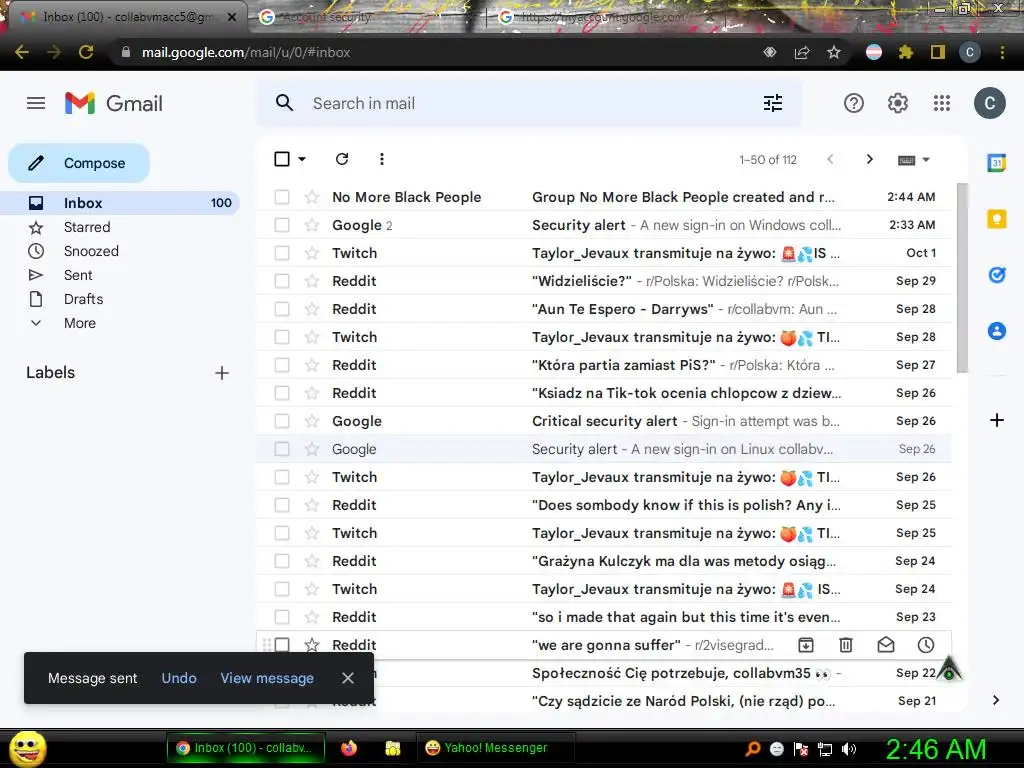The image size is (1024, 768).
Task: Open the More options three-dot icon above mail list
Action: point(381,159)
